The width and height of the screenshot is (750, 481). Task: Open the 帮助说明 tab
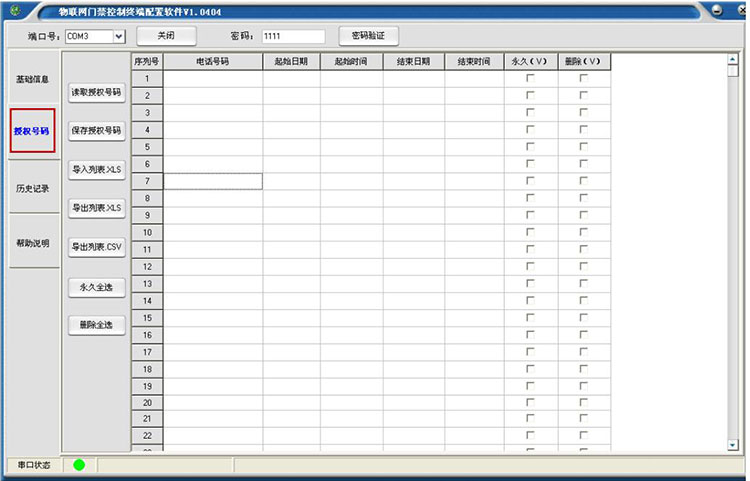coord(32,243)
